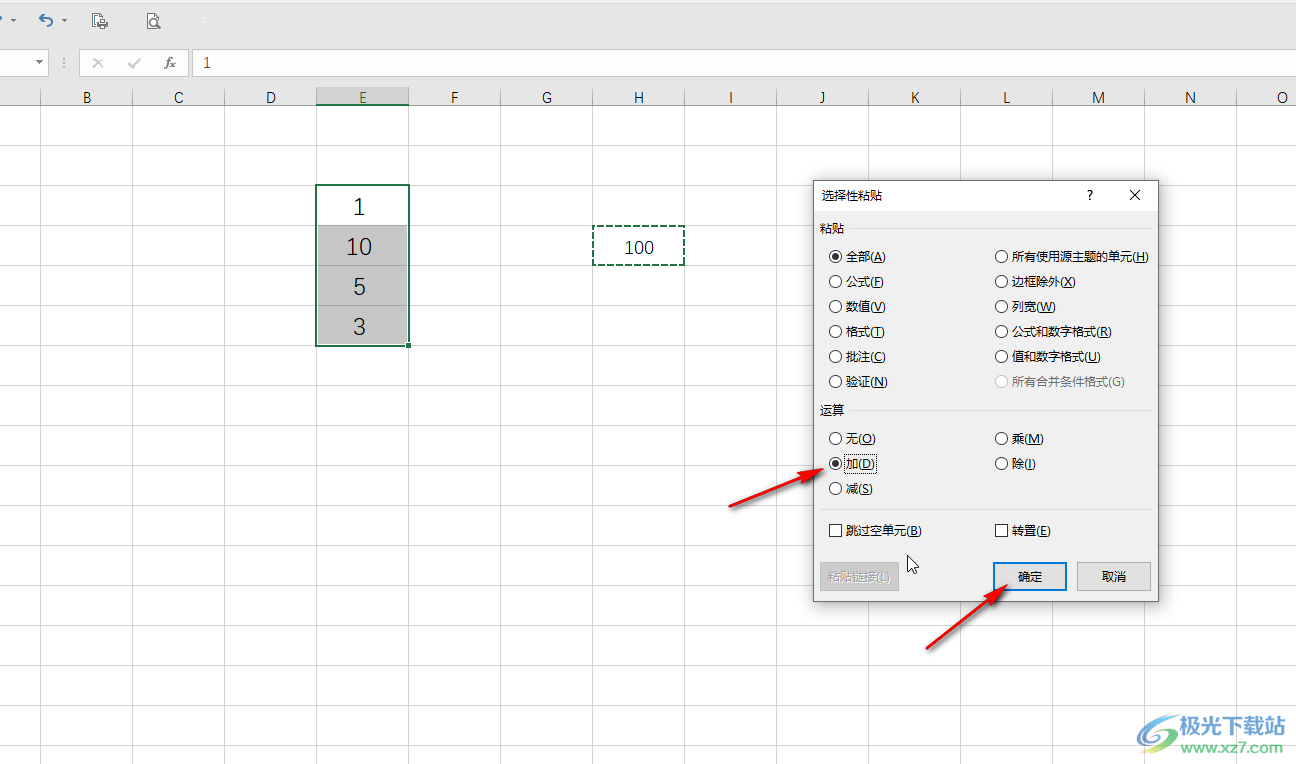Click the Undo arrow icon
Viewport: 1296px width, 764px height.
[x=46, y=20]
